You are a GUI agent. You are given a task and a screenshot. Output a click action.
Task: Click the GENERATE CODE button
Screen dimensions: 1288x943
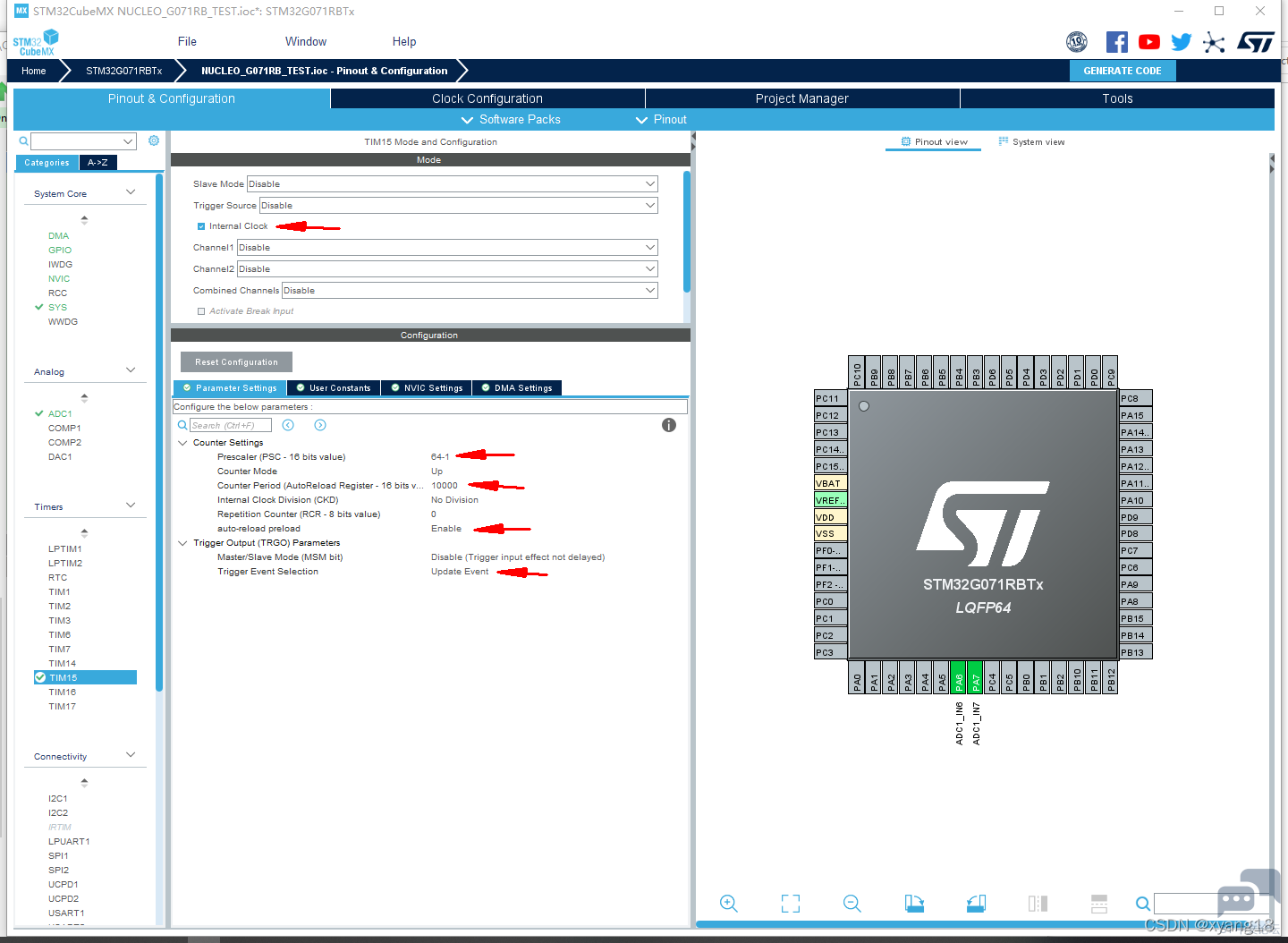[x=1123, y=71]
